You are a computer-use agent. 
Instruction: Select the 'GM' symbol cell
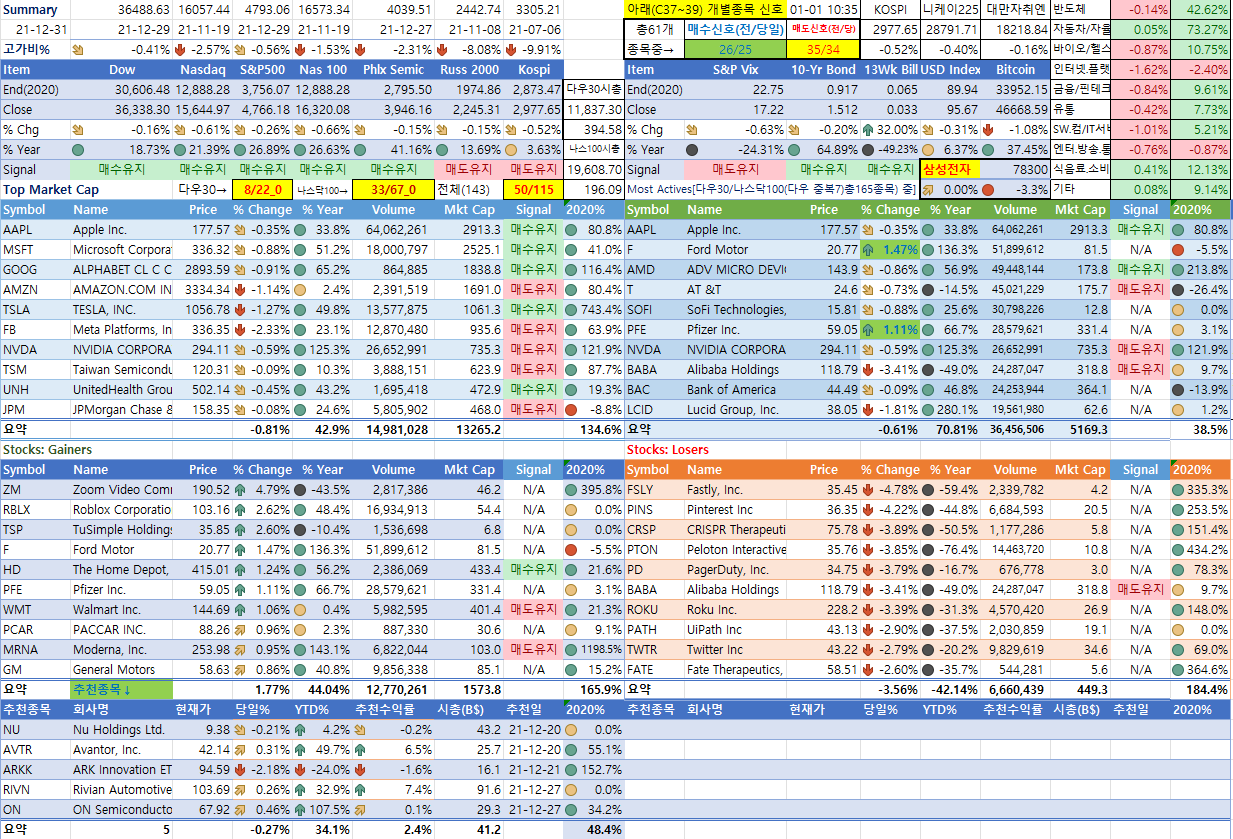point(35,669)
